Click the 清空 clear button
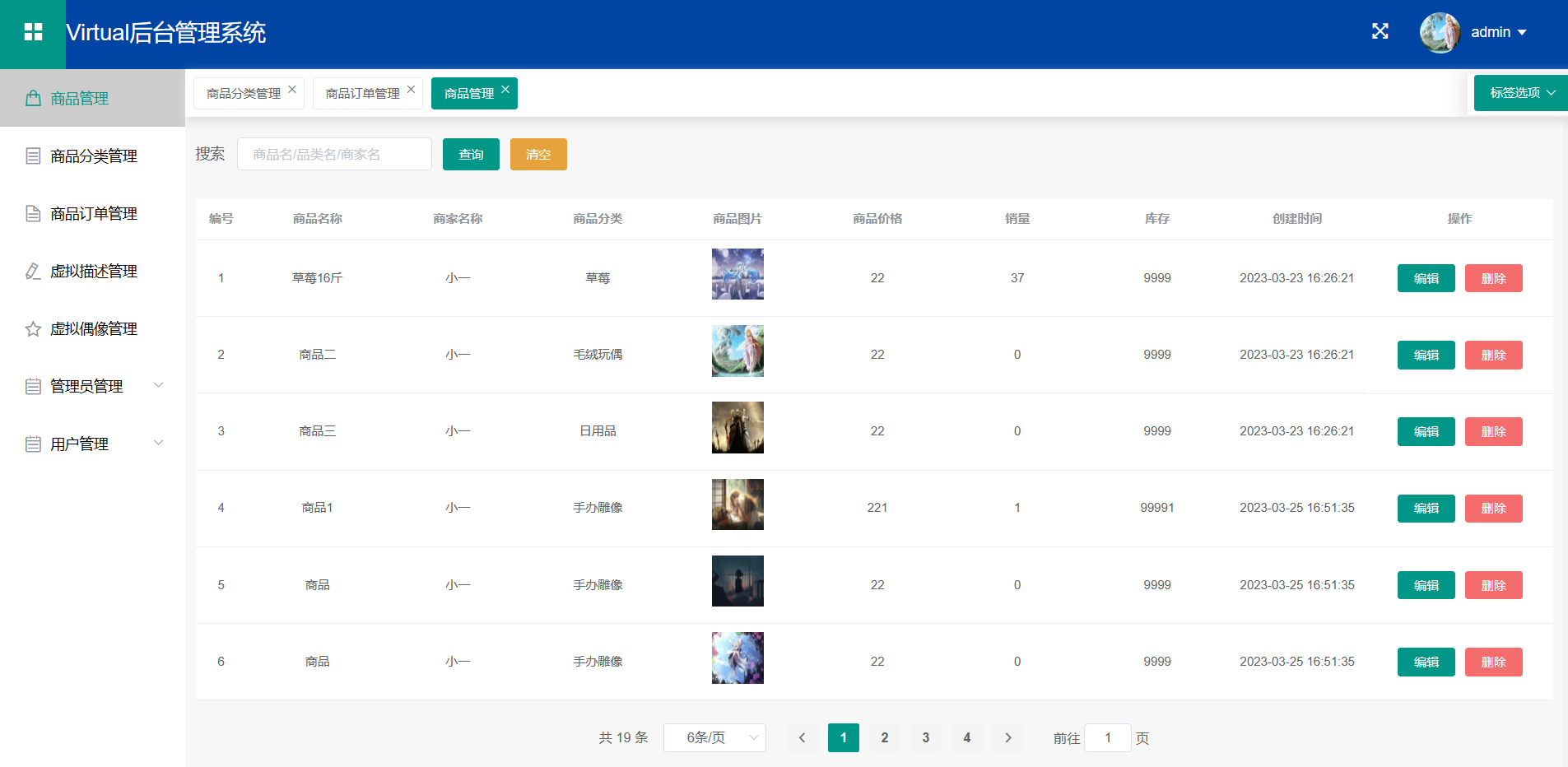Image resolution: width=1568 pixels, height=767 pixels. (x=538, y=154)
